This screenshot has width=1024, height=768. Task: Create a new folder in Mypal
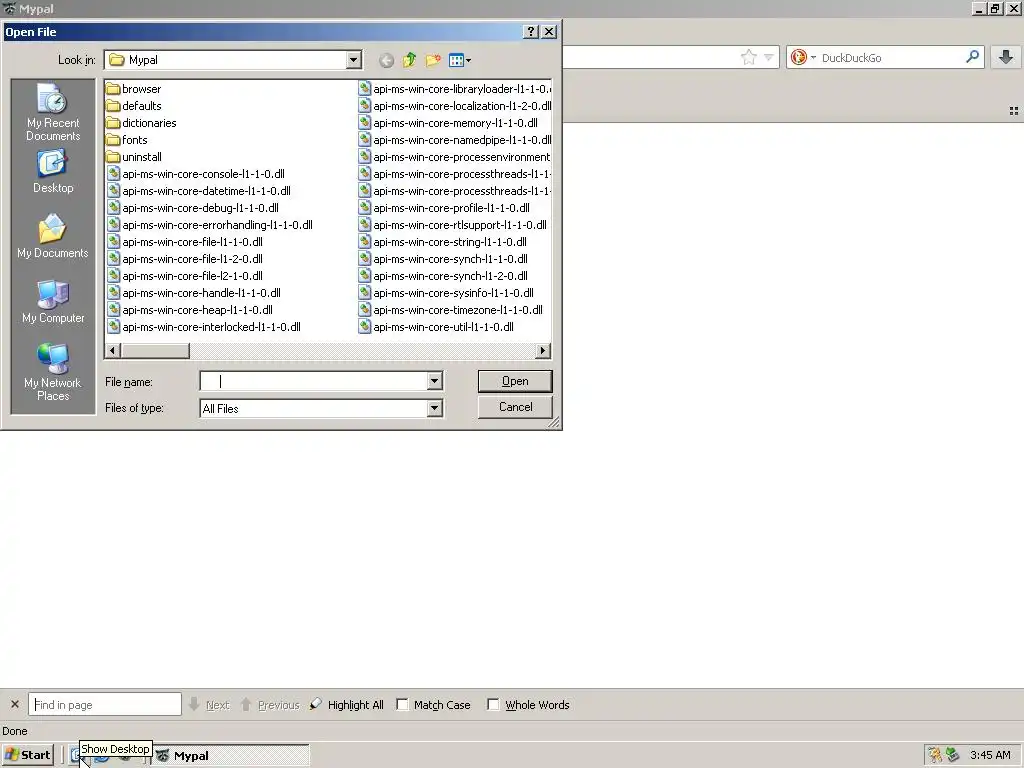pyautogui.click(x=432, y=61)
